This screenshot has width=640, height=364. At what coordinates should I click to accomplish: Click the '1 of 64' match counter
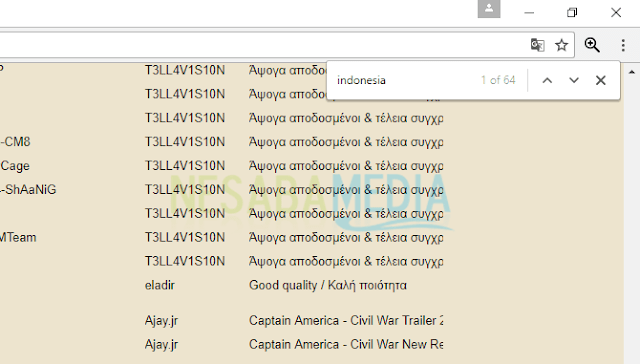pyautogui.click(x=498, y=80)
